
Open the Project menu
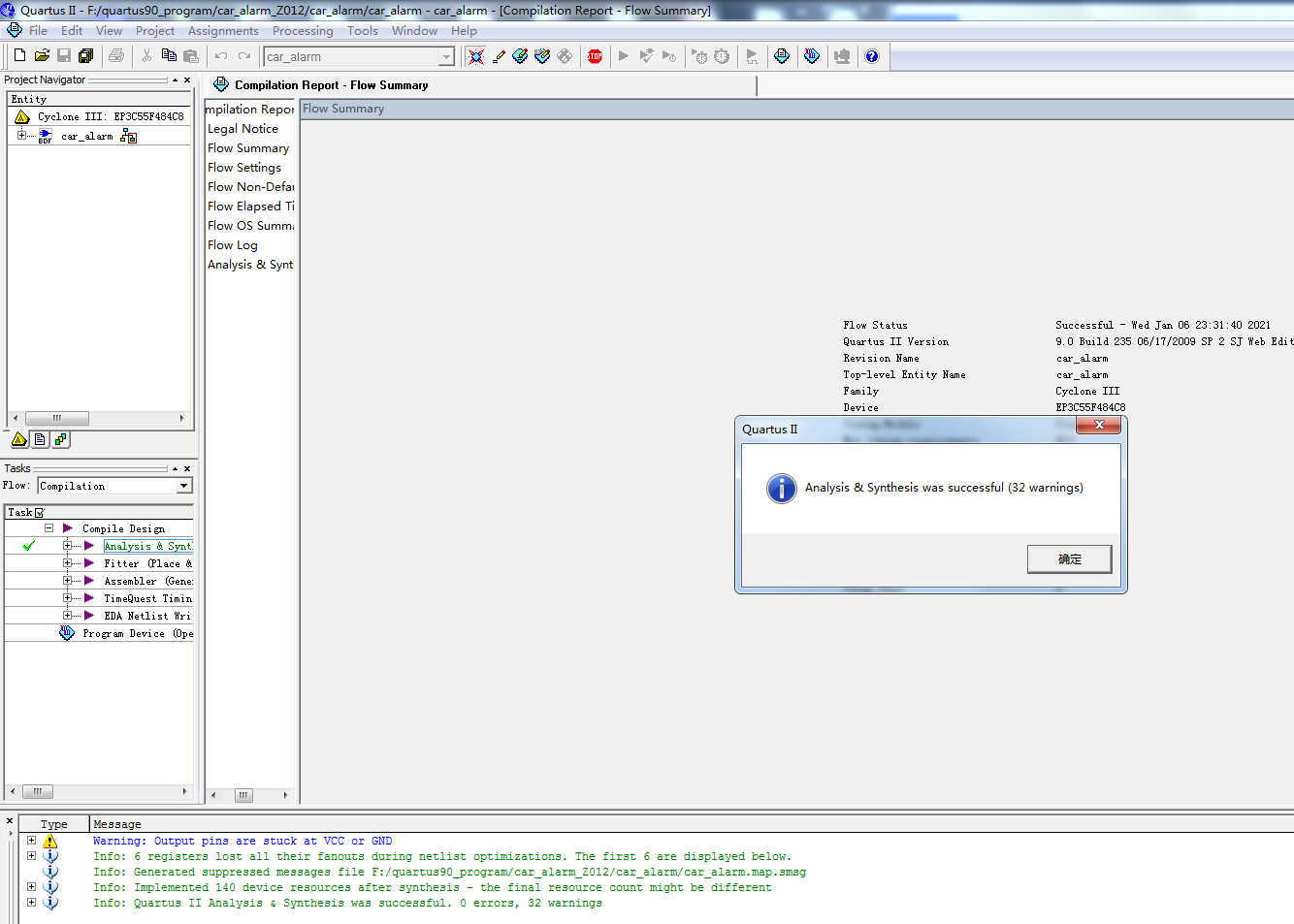[155, 31]
